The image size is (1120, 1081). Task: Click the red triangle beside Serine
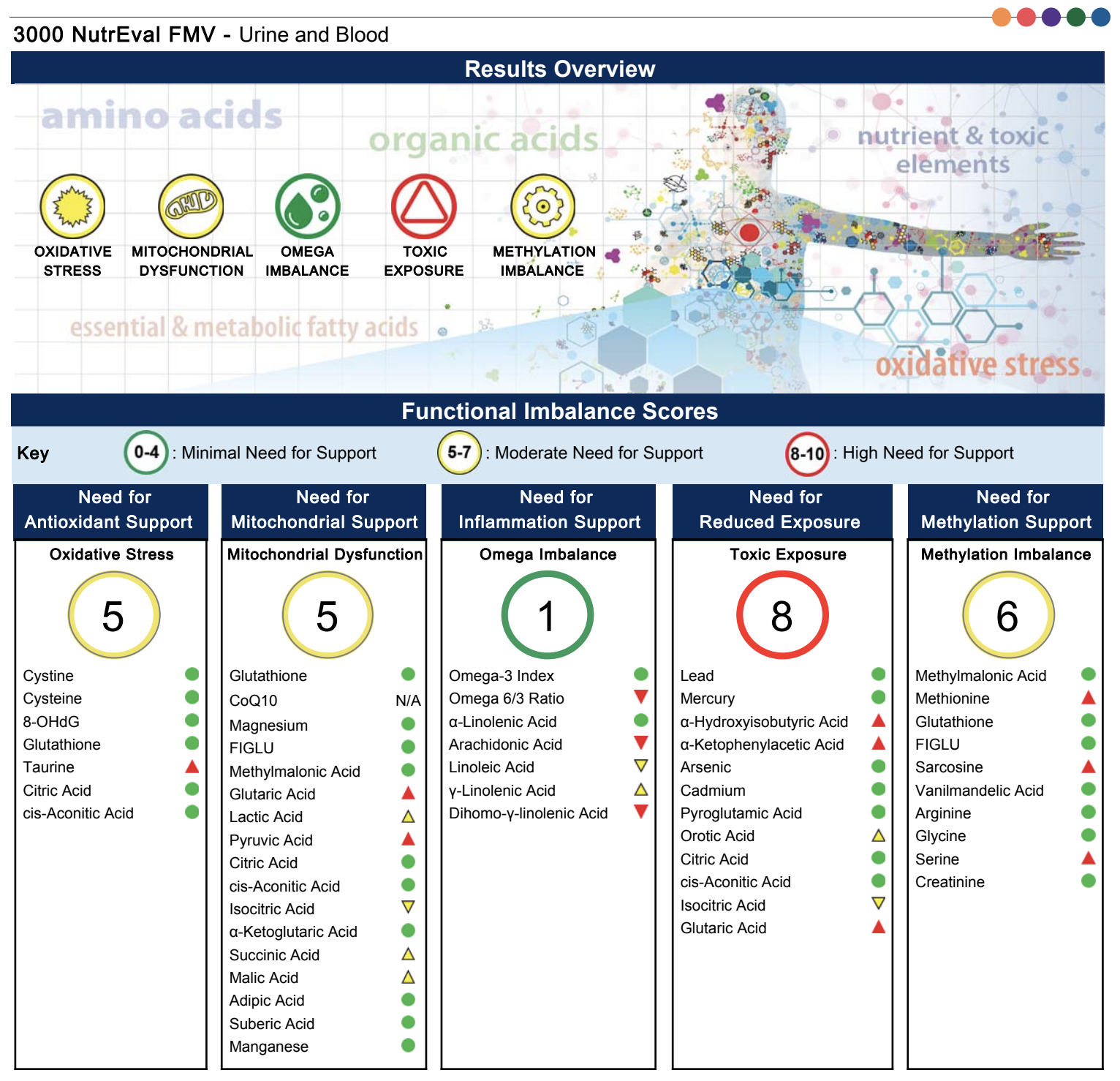pyautogui.click(x=1089, y=858)
